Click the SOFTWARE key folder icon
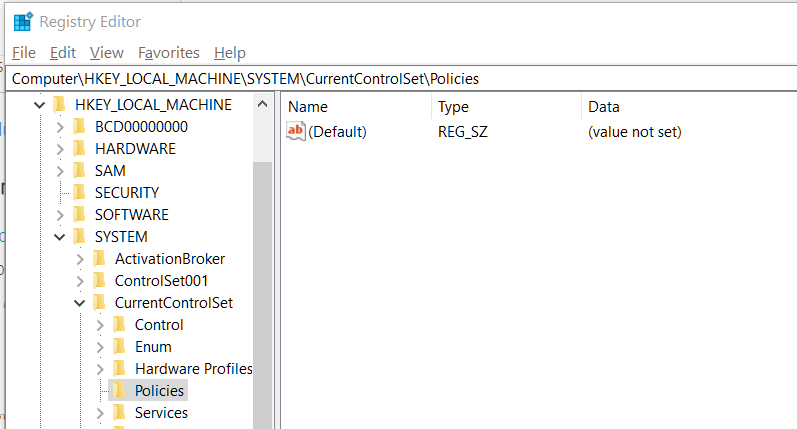 pyautogui.click(x=79, y=214)
